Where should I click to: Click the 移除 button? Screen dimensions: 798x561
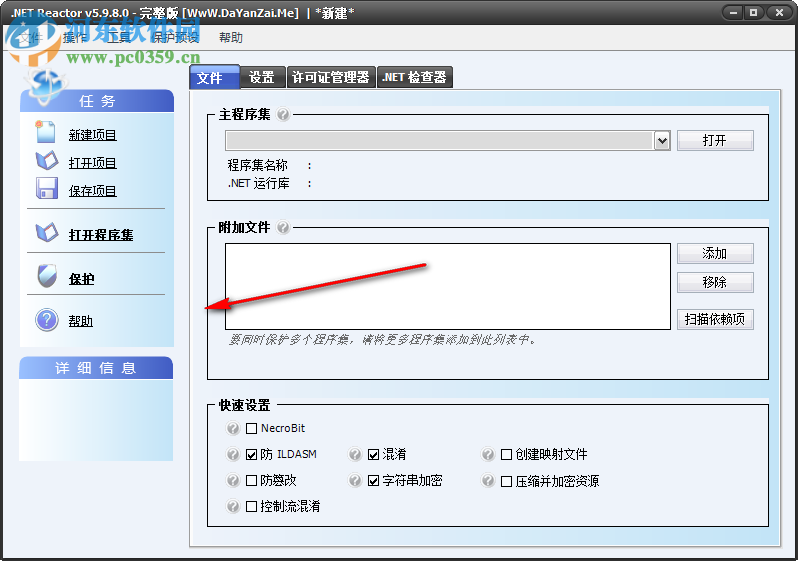pos(715,282)
